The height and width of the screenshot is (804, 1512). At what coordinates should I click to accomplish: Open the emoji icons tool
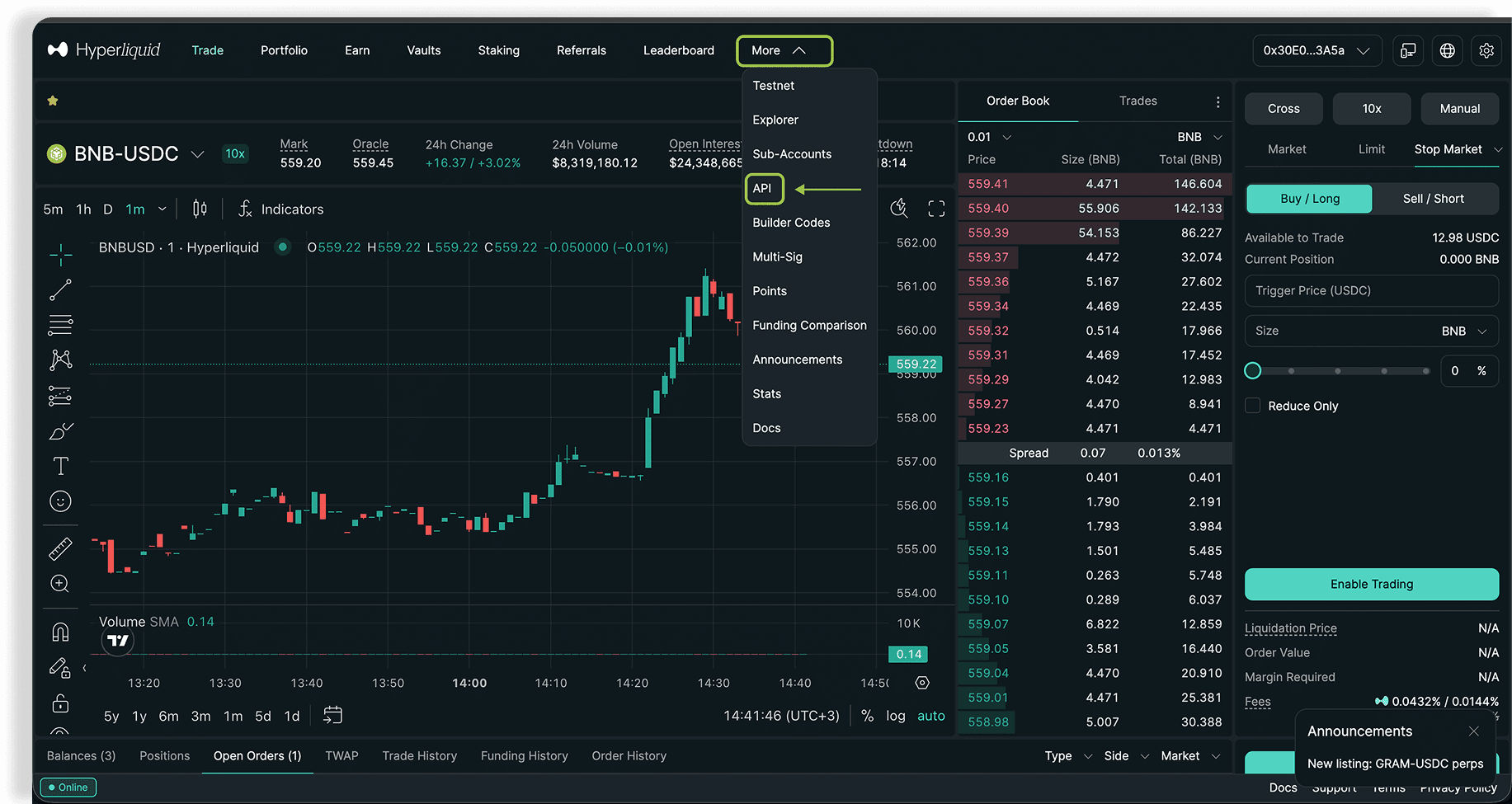[60, 501]
